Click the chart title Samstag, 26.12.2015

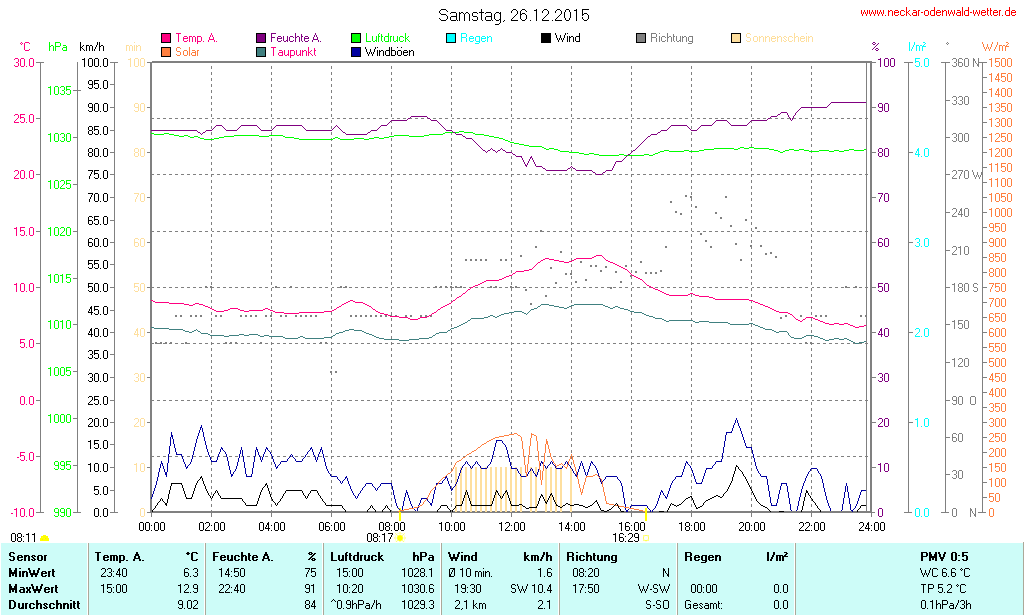click(x=514, y=15)
